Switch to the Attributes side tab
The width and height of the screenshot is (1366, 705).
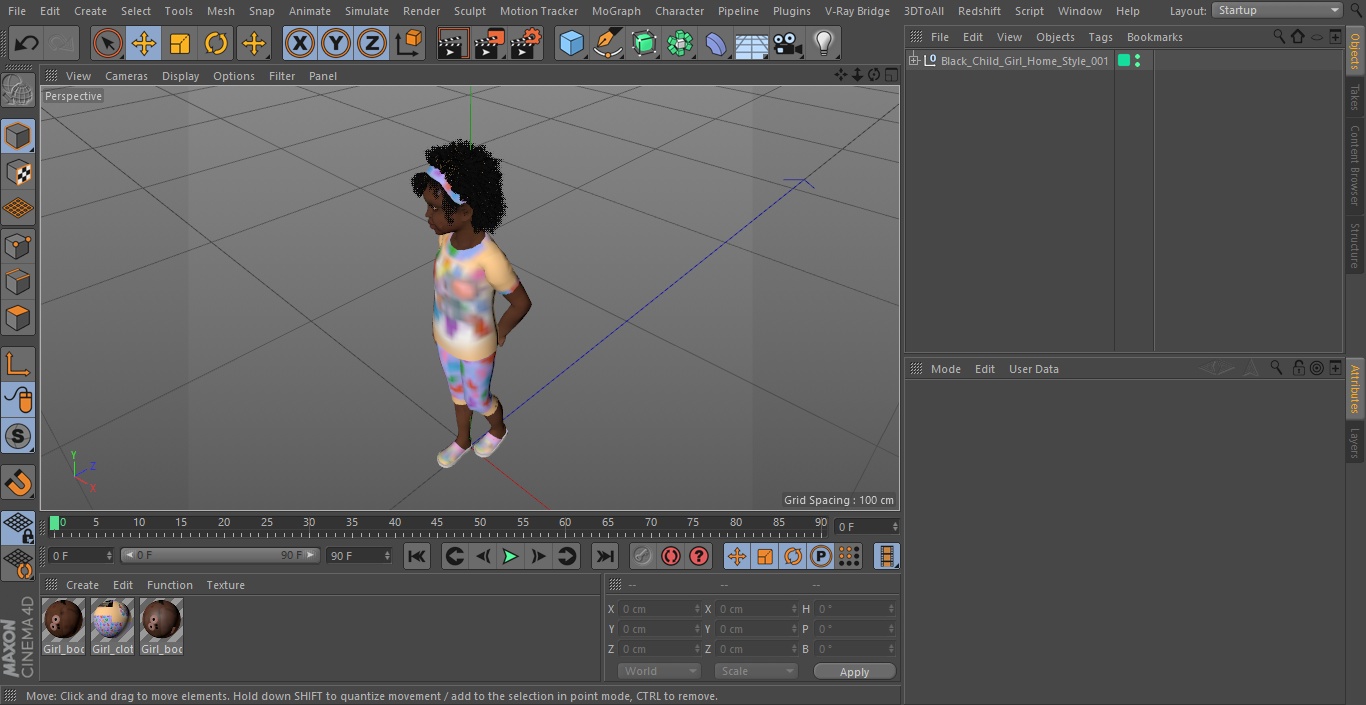[1355, 389]
